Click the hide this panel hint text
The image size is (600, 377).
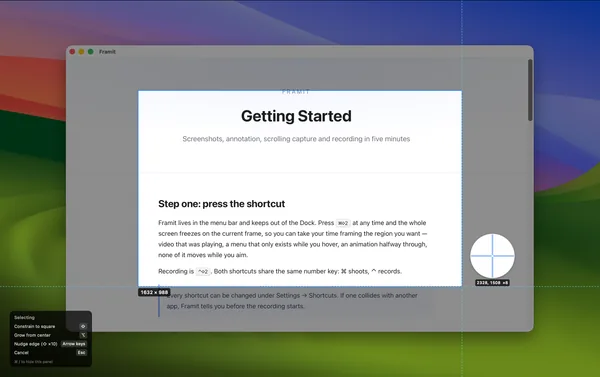click(33, 362)
